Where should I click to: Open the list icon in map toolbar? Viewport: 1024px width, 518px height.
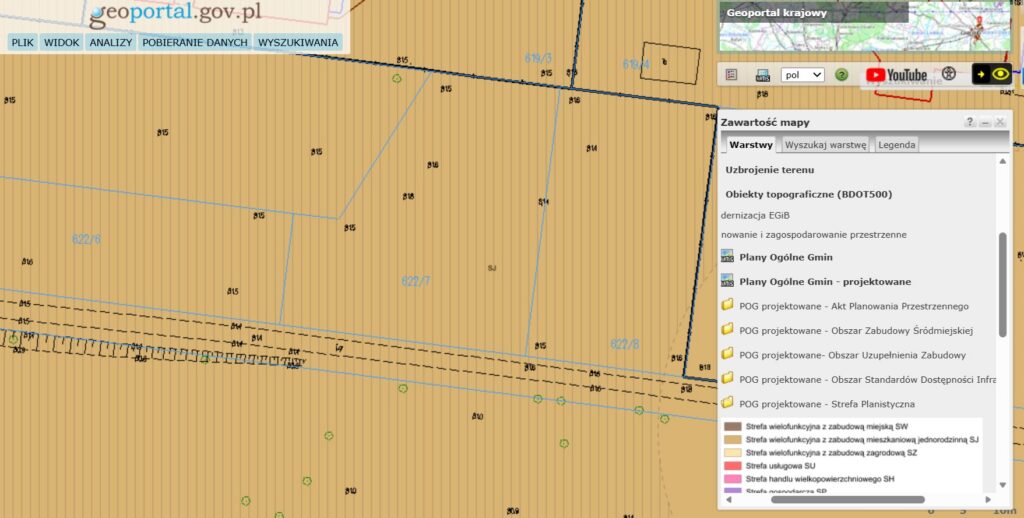click(x=732, y=75)
